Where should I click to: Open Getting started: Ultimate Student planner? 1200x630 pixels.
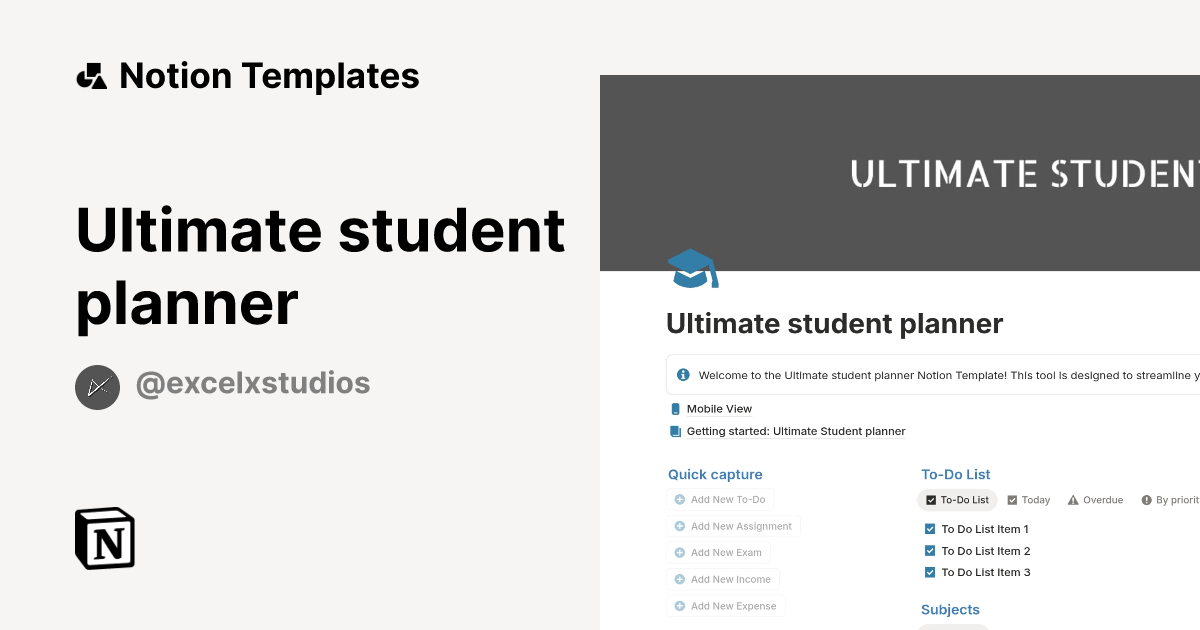click(x=795, y=430)
